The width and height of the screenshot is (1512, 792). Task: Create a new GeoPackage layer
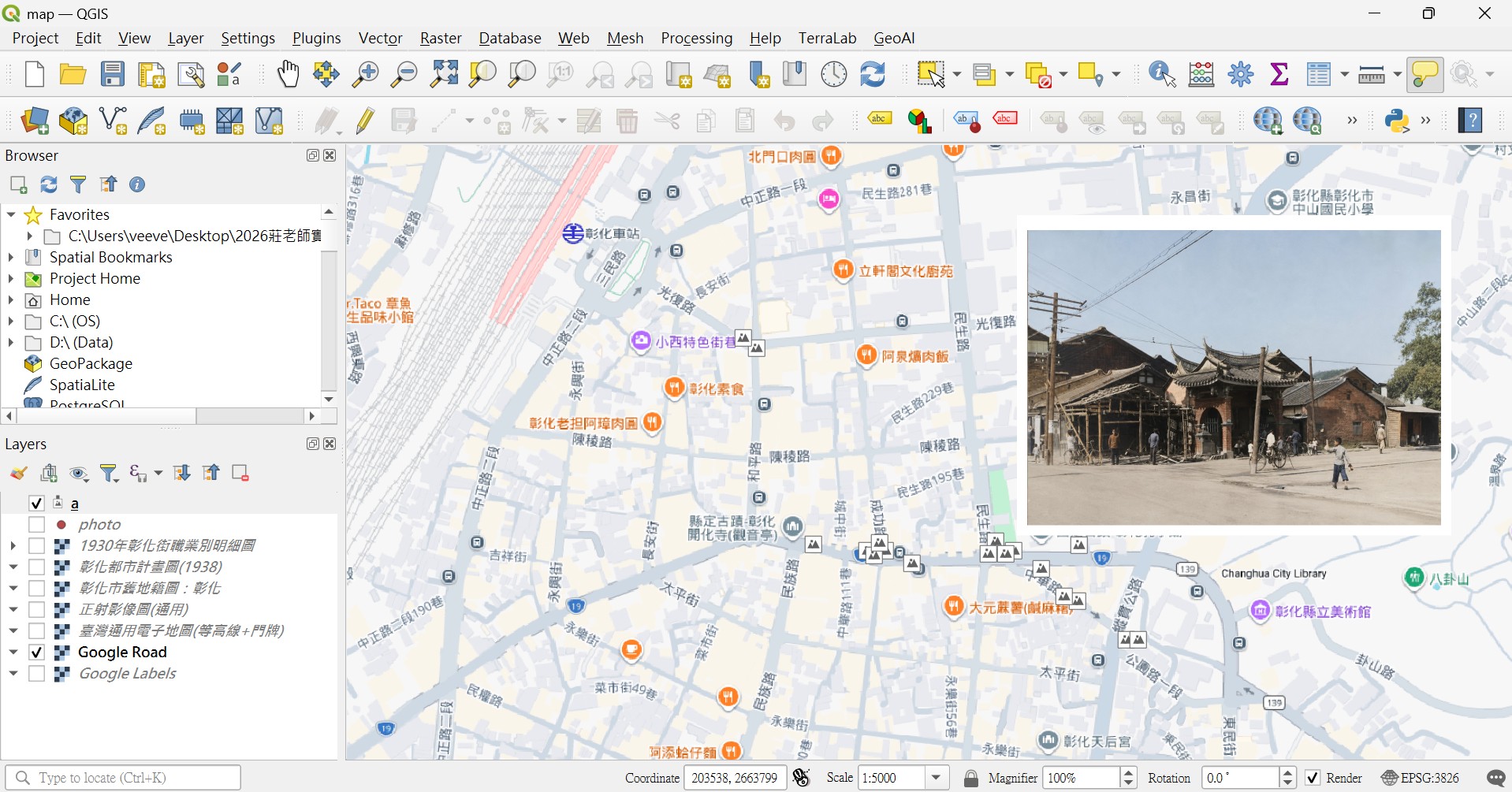(73, 121)
